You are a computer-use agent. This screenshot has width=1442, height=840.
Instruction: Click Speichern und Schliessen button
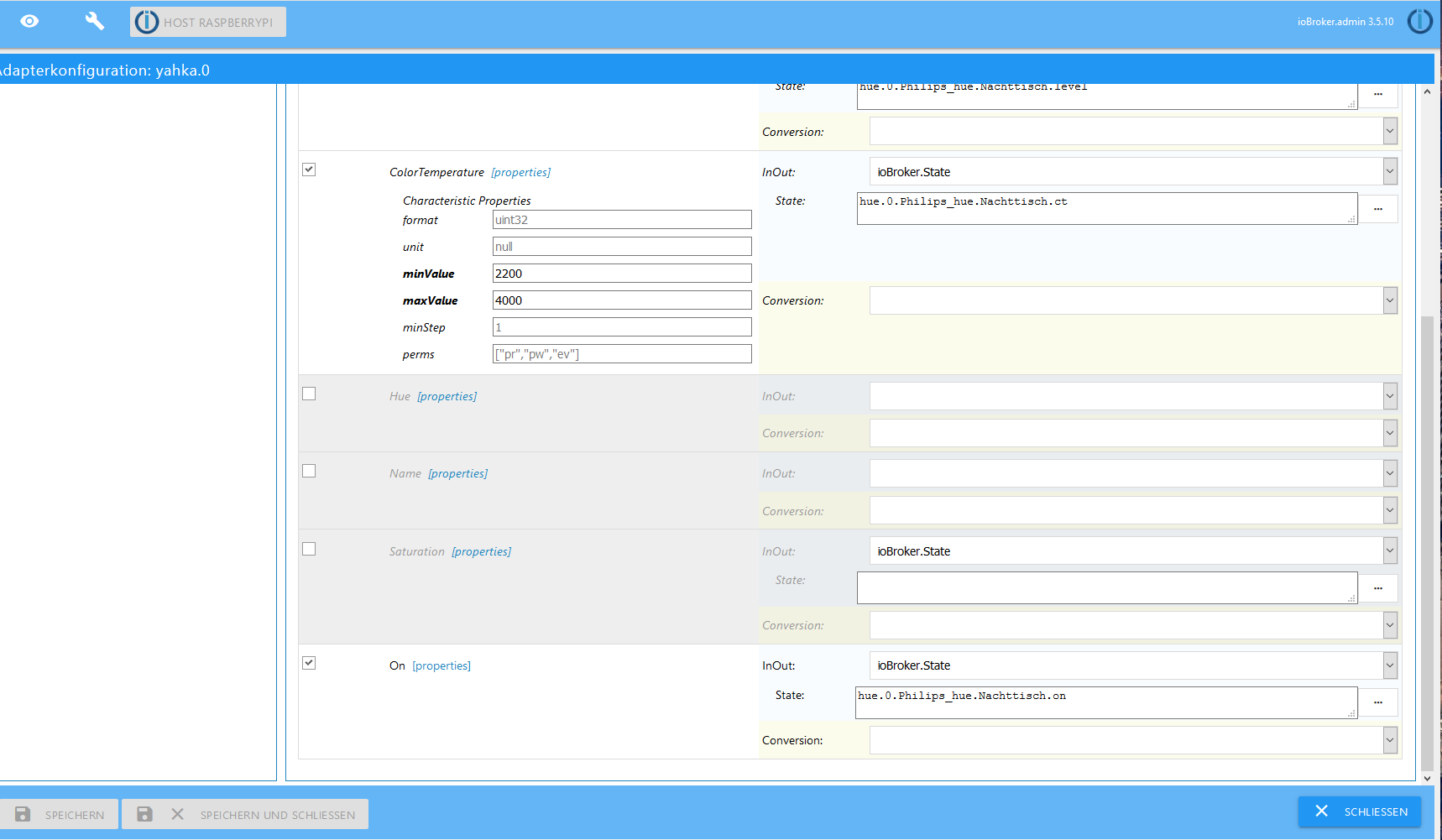click(245, 814)
